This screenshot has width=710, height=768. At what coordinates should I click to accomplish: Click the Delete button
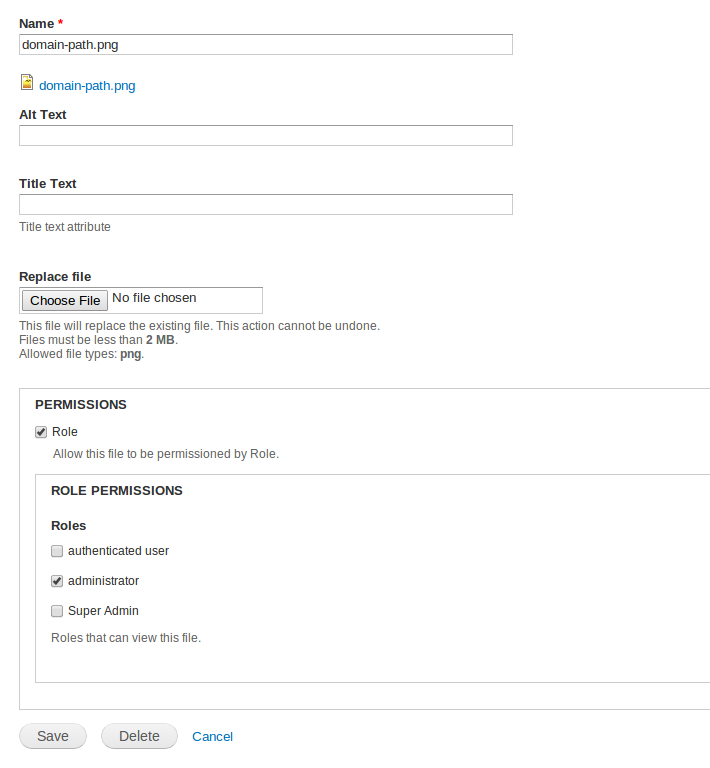(139, 736)
